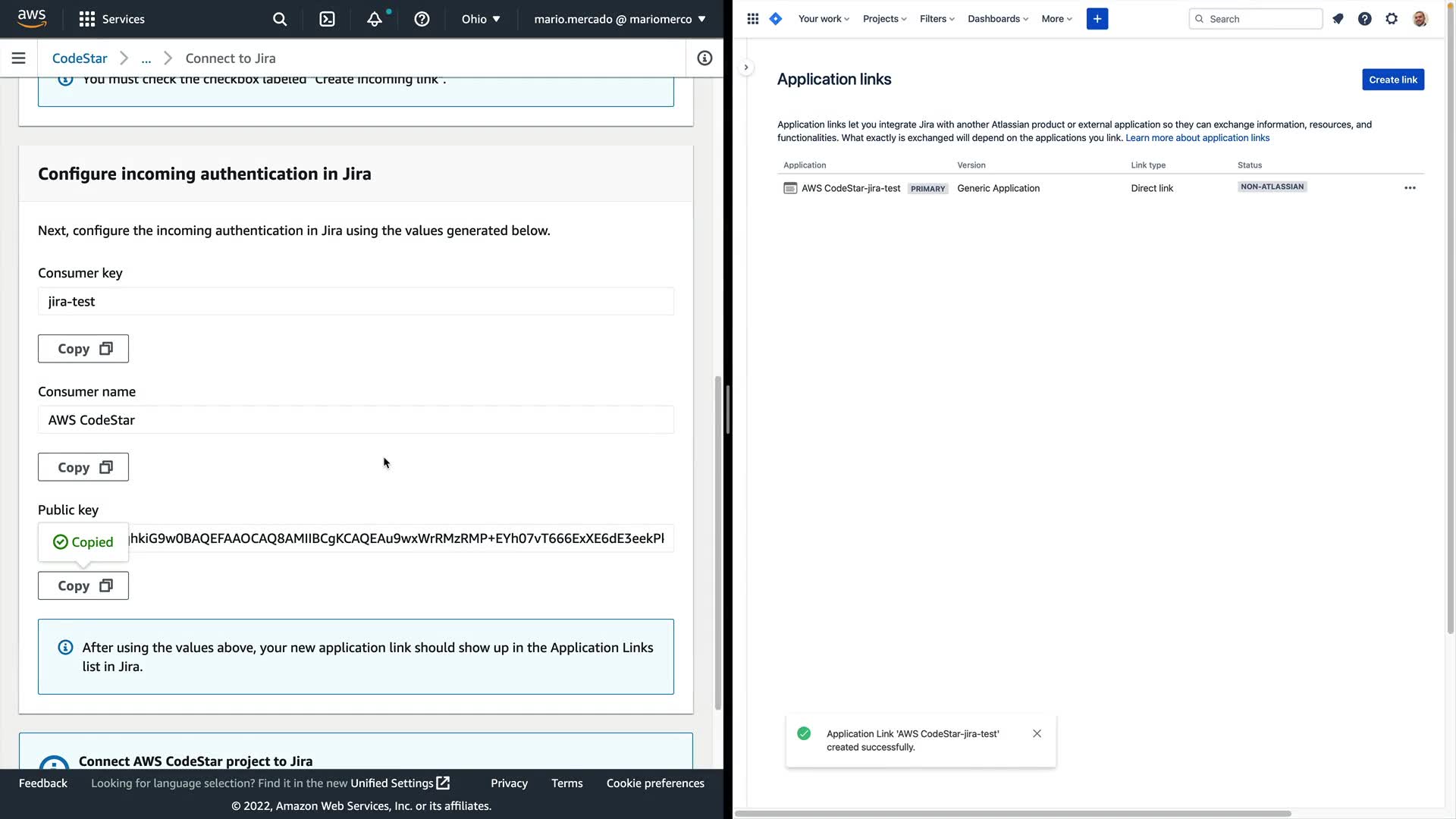Copy the Consumer key value
Screen dimensions: 1456x819
(83, 349)
